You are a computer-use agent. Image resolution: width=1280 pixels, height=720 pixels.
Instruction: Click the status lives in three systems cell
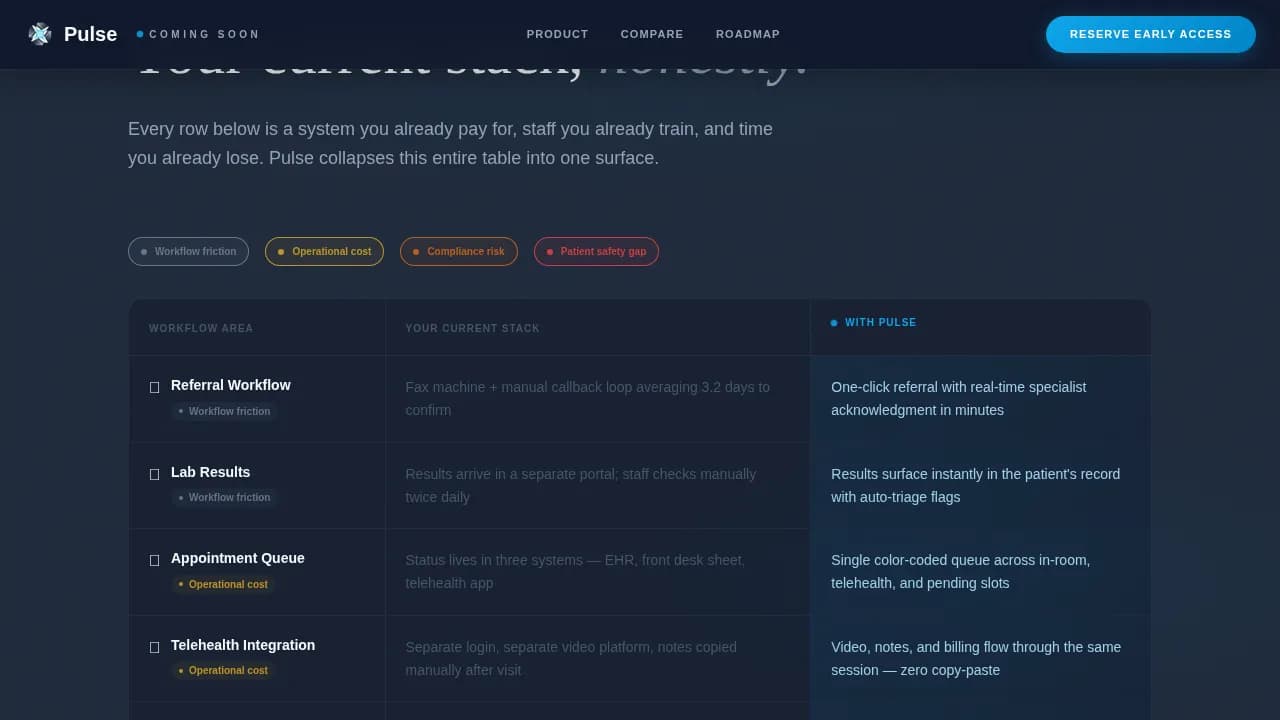click(x=598, y=571)
